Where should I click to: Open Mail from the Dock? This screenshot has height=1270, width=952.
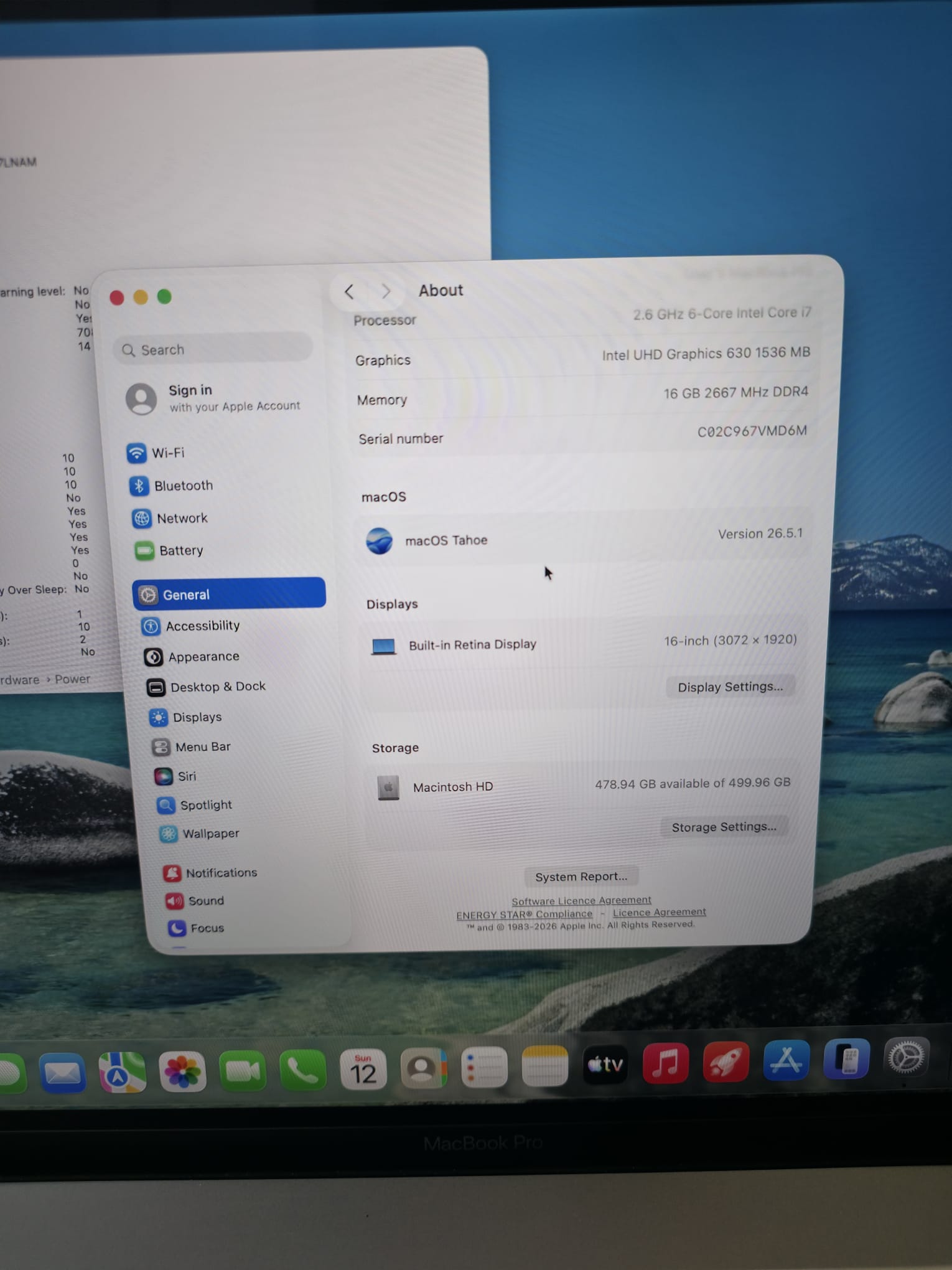pyautogui.click(x=62, y=1073)
